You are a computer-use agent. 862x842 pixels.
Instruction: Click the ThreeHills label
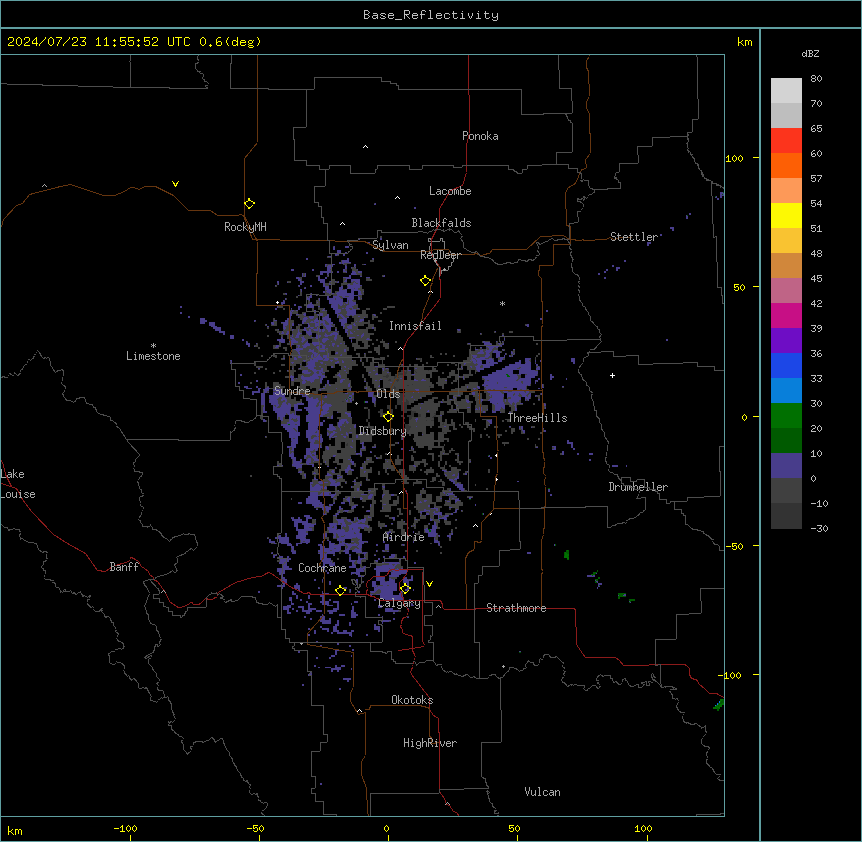coord(537,418)
